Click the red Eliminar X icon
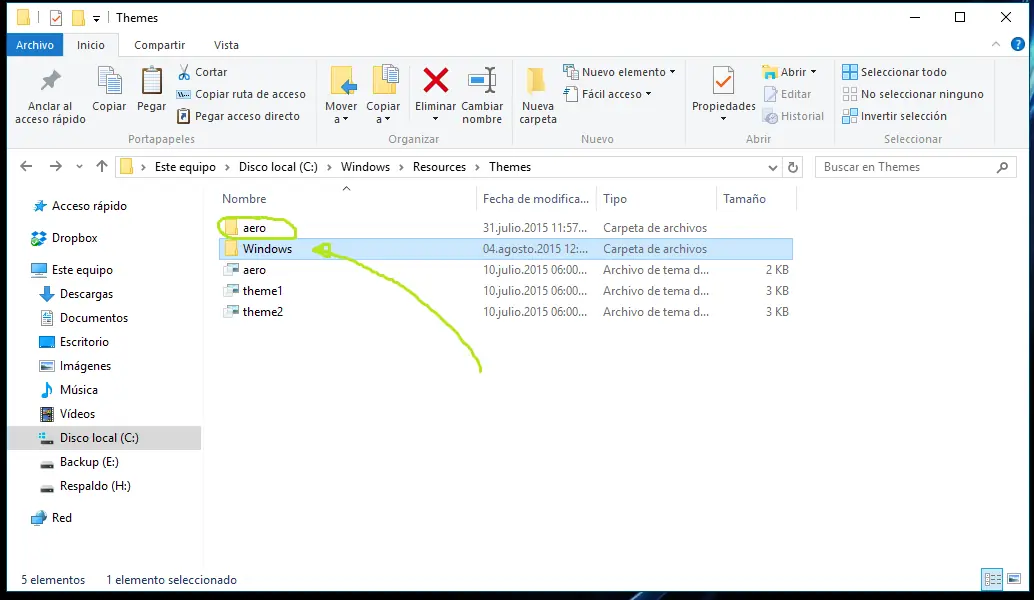 pyautogui.click(x=435, y=80)
